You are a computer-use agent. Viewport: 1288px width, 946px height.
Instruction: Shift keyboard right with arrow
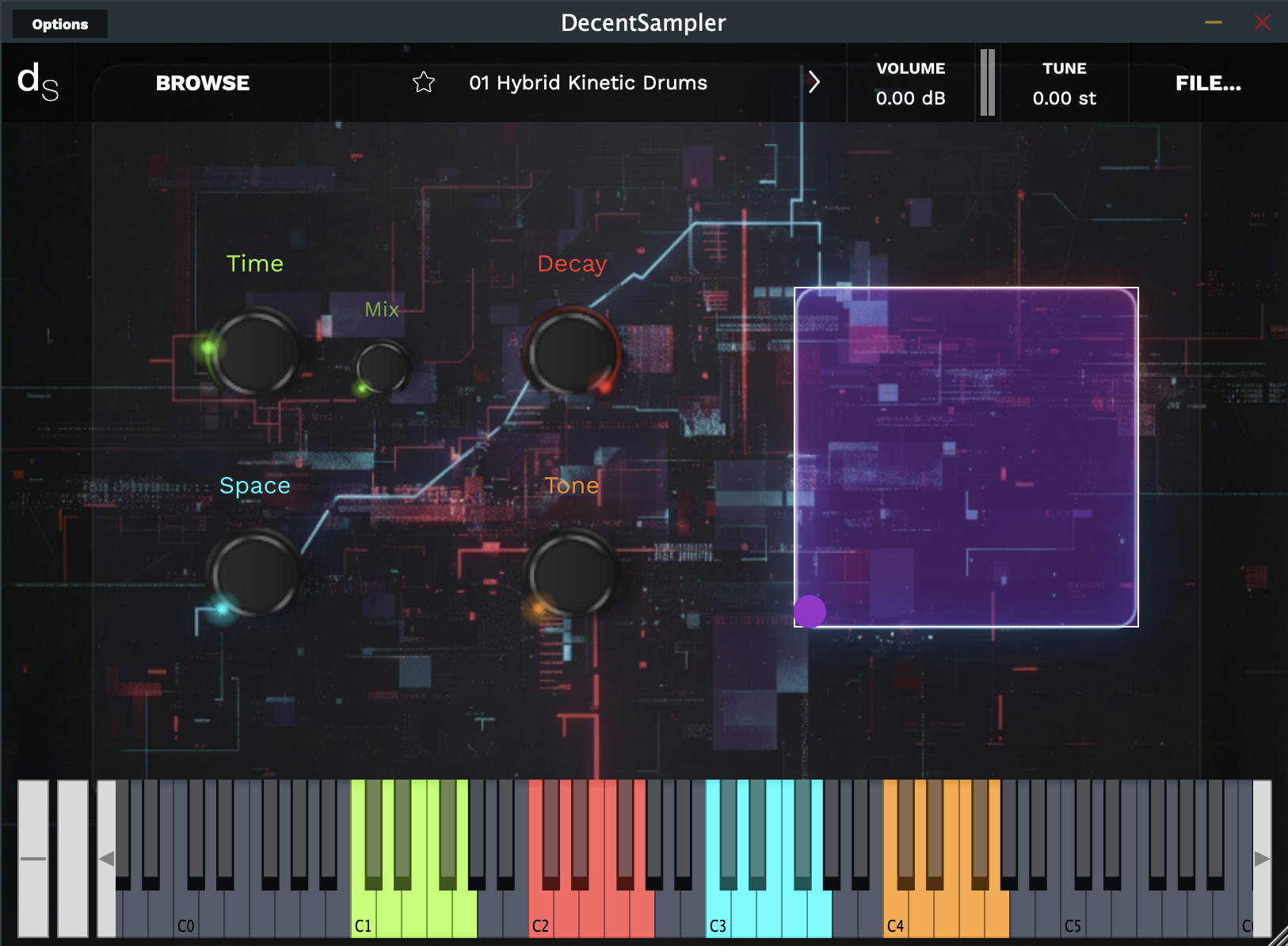click(x=1262, y=859)
